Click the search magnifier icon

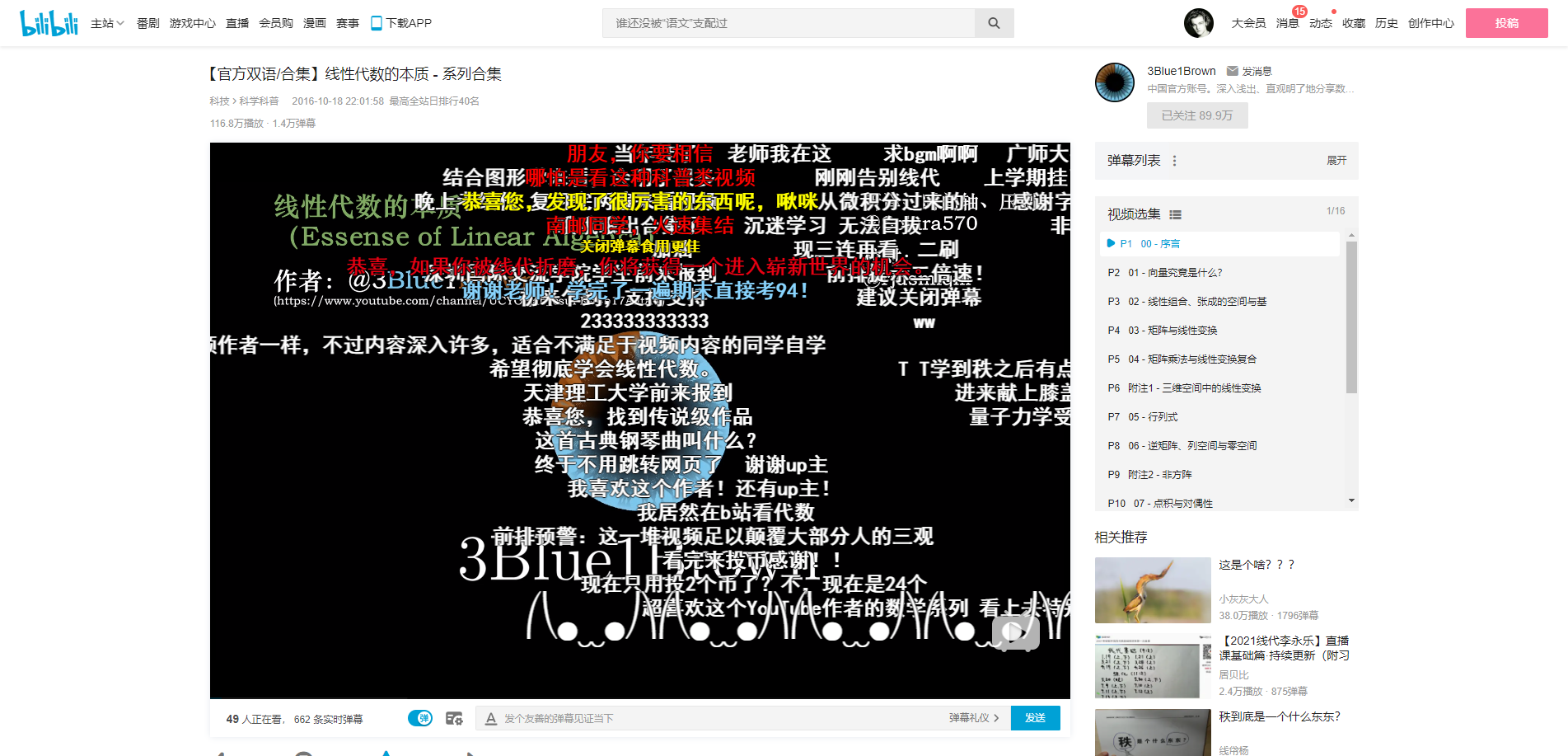994,22
